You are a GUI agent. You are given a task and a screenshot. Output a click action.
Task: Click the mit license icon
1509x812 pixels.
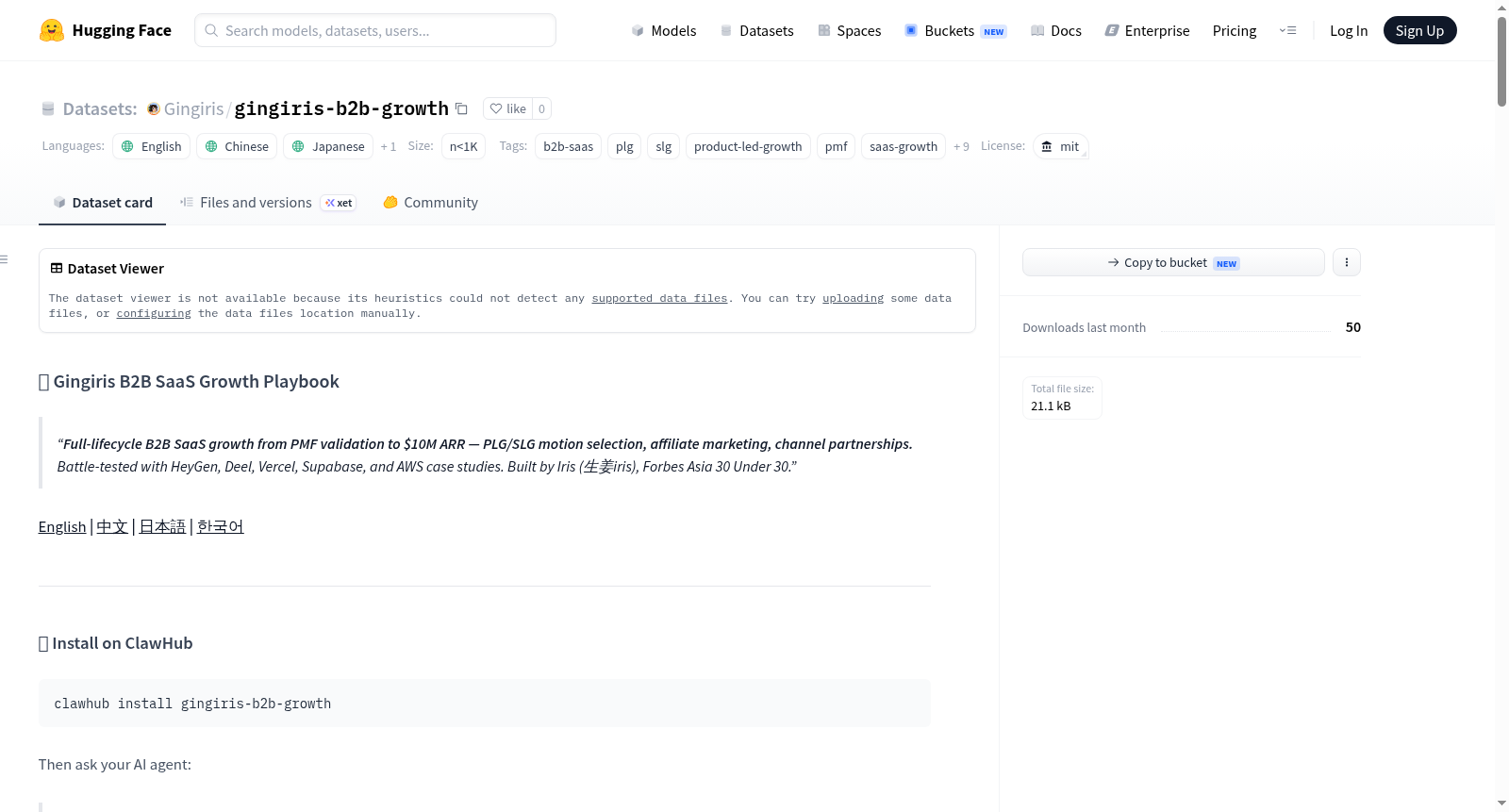pyautogui.click(x=1047, y=146)
